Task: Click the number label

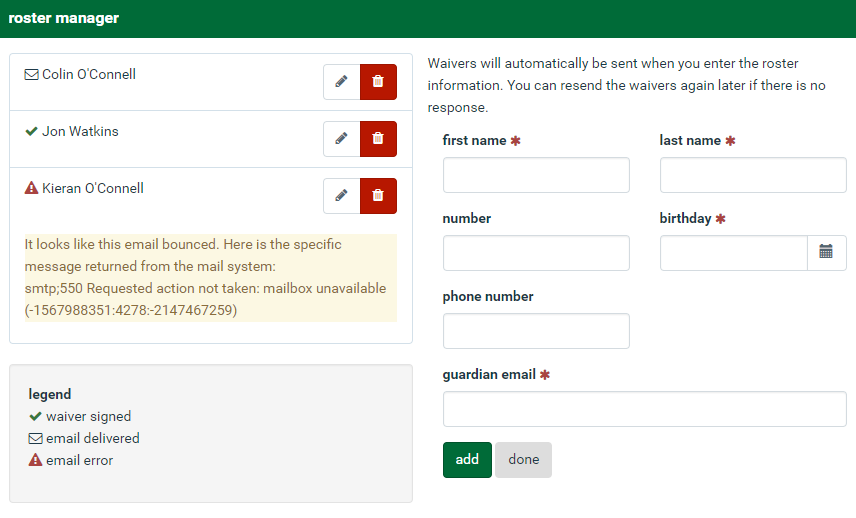Action: tap(467, 218)
